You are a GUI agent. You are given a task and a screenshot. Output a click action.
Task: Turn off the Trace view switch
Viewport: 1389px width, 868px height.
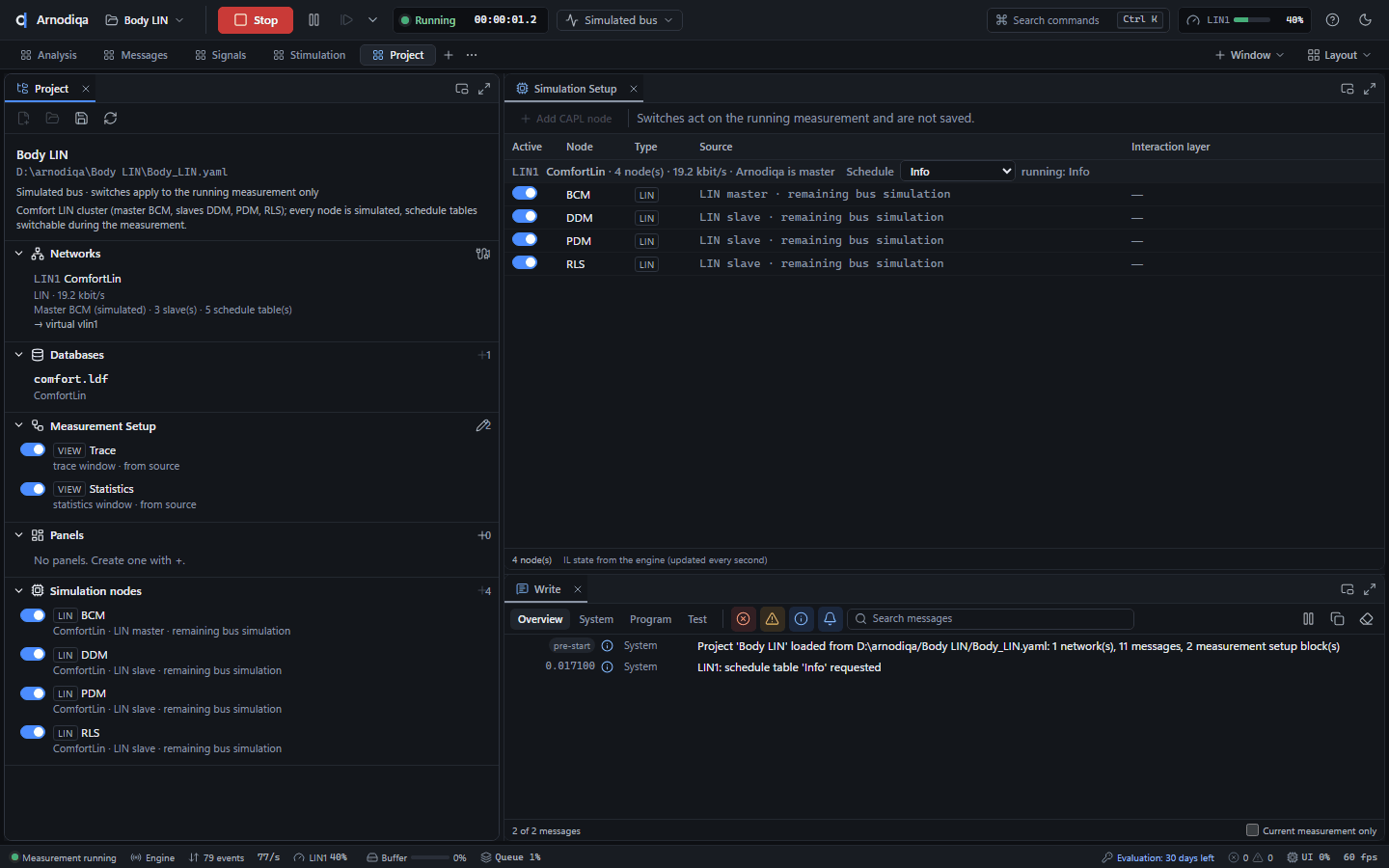coord(33,449)
